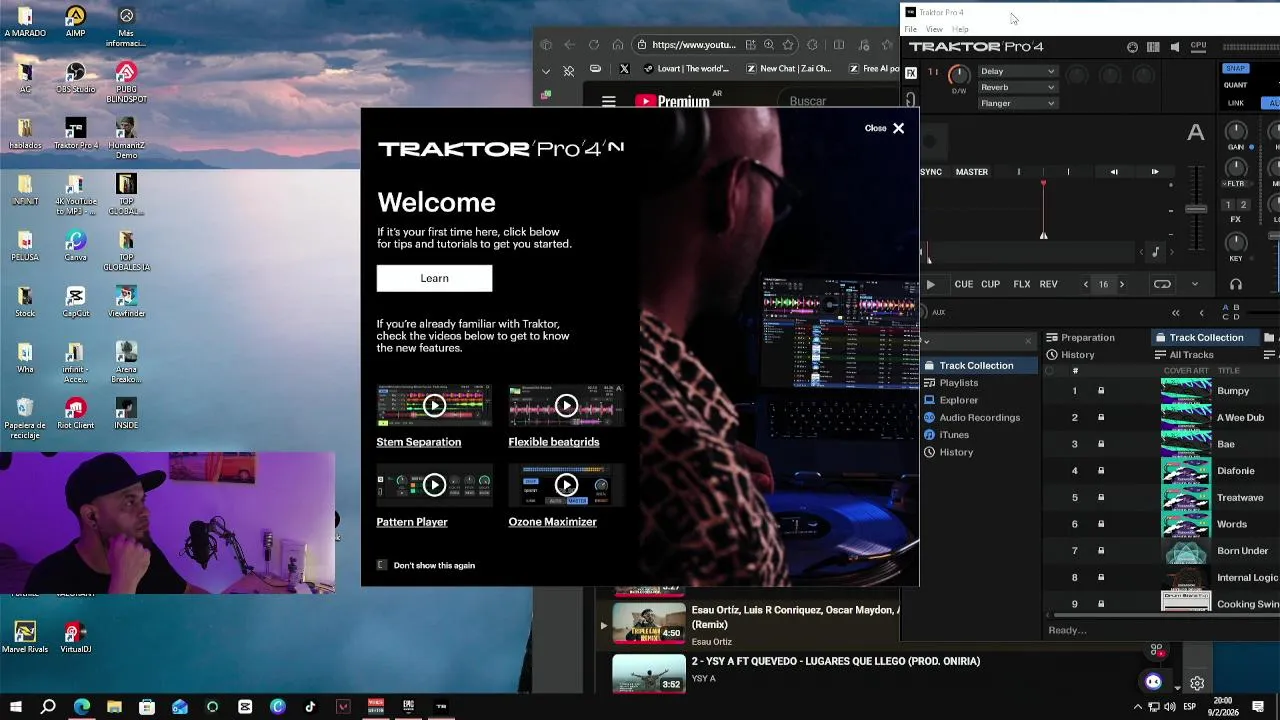Play the Stem Separation video
This screenshot has height=720, width=1280.
click(x=434, y=405)
